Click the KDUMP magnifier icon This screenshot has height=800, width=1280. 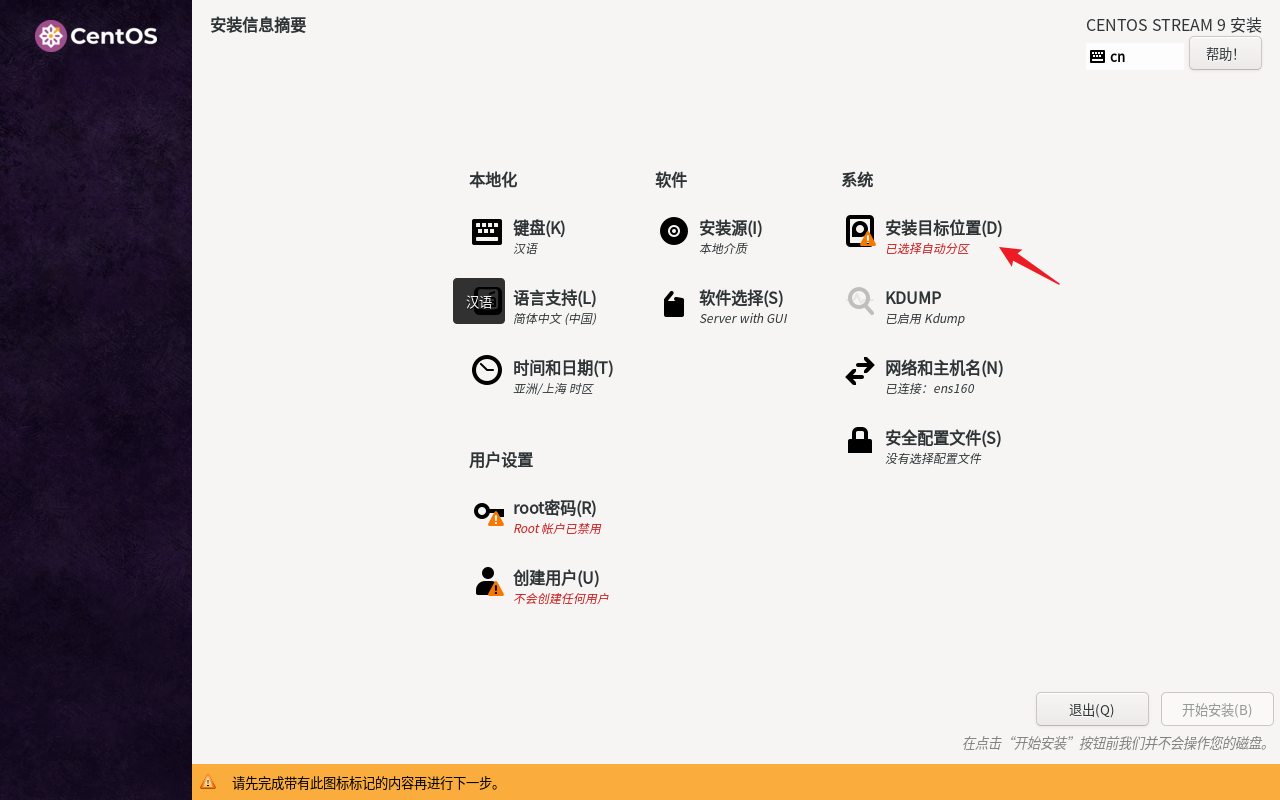[860, 300]
